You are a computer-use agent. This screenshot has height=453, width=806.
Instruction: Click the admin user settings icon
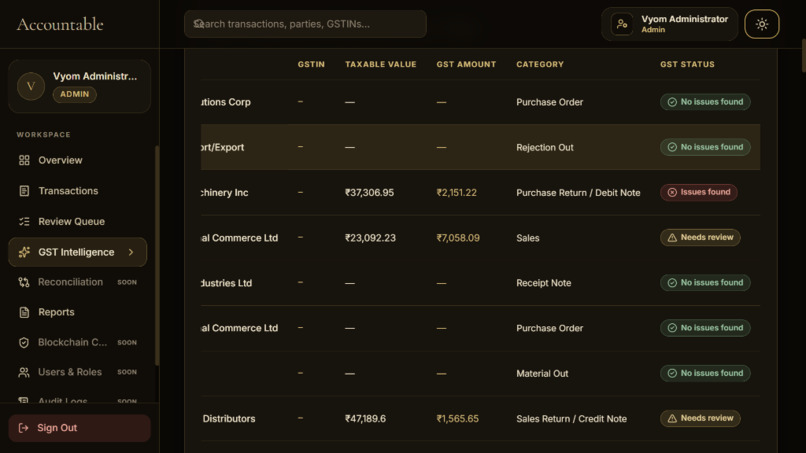pyautogui.click(x=622, y=24)
